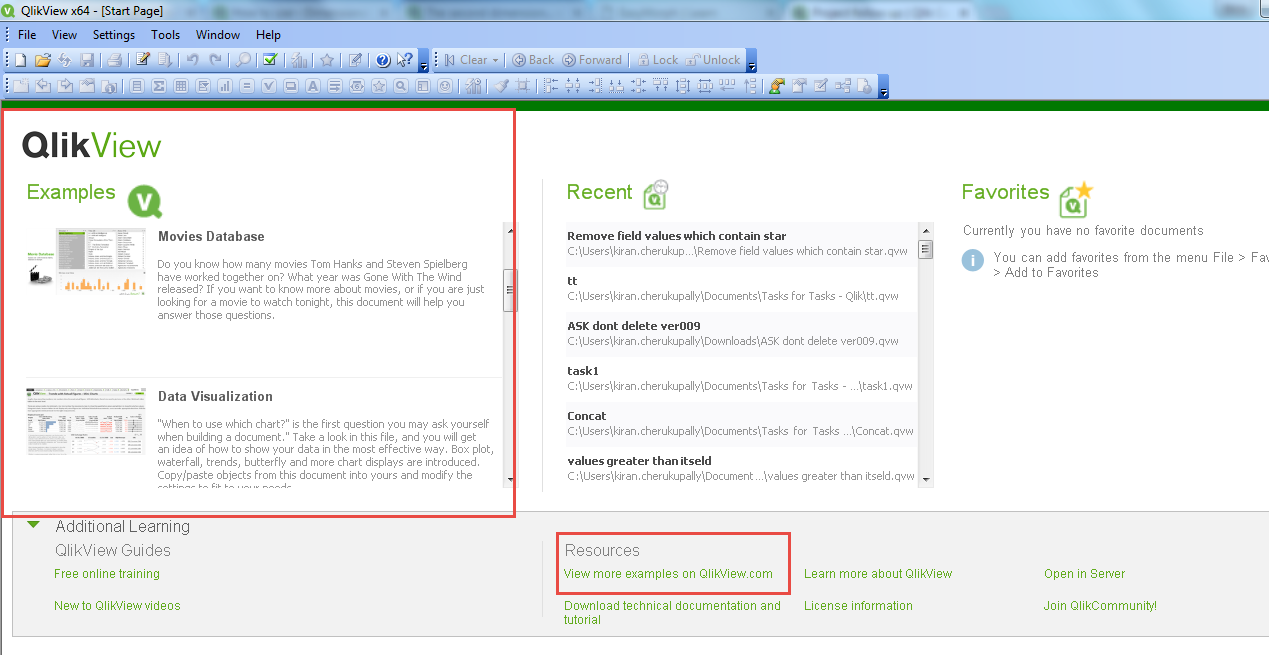Click the Print icon in toolbar
The width and height of the screenshot is (1269, 655).
click(x=115, y=60)
